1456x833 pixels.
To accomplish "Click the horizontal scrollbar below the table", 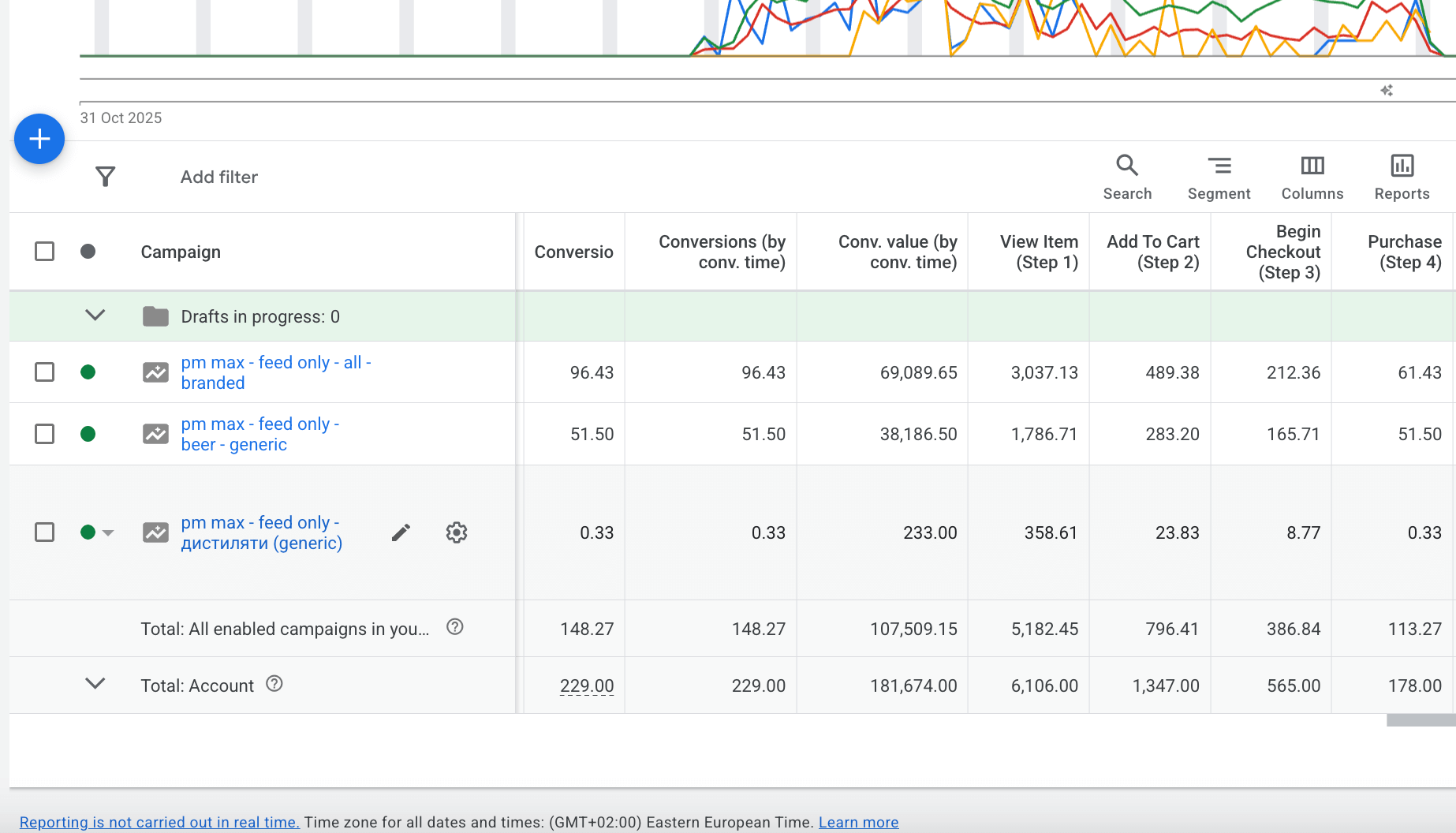I will [x=1420, y=720].
